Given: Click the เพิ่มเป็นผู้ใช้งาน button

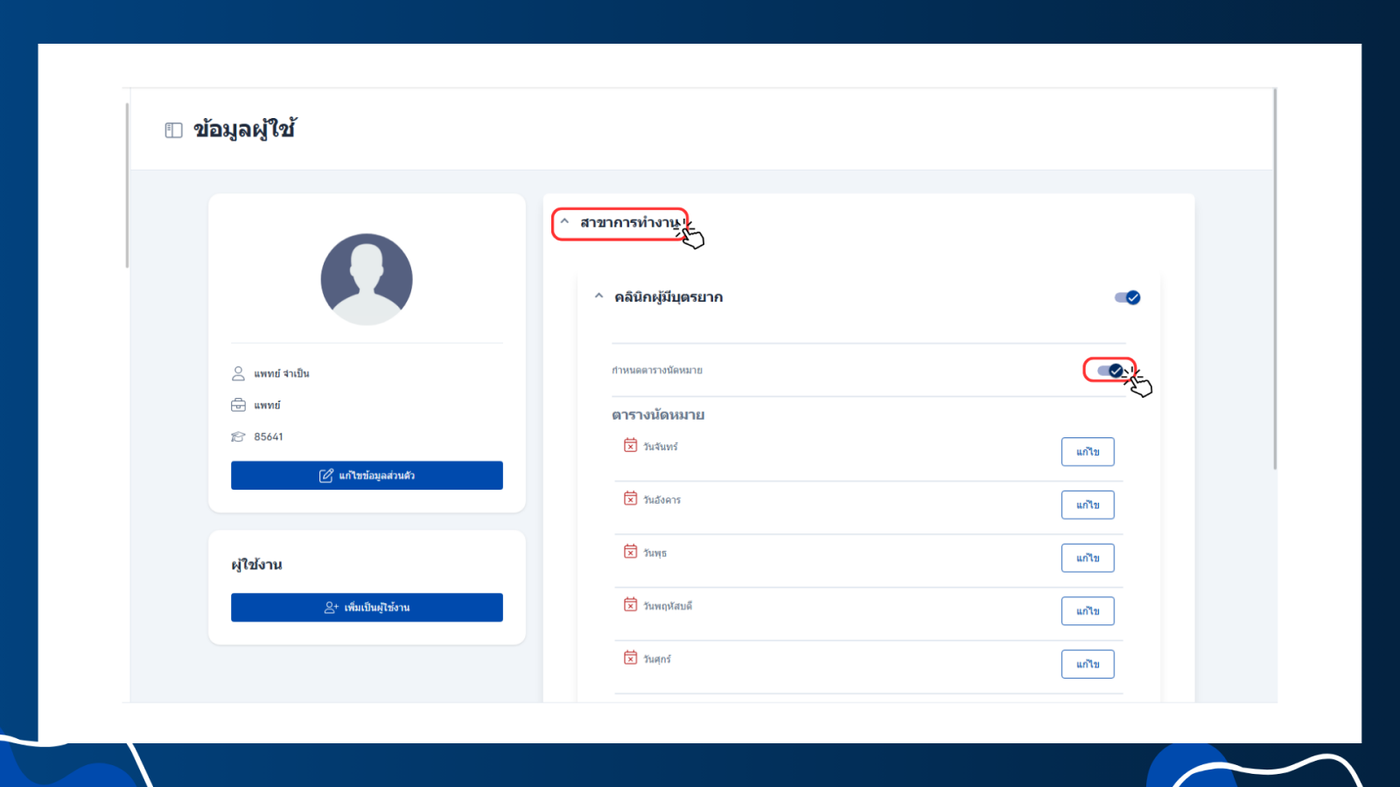Looking at the screenshot, I should coord(367,607).
